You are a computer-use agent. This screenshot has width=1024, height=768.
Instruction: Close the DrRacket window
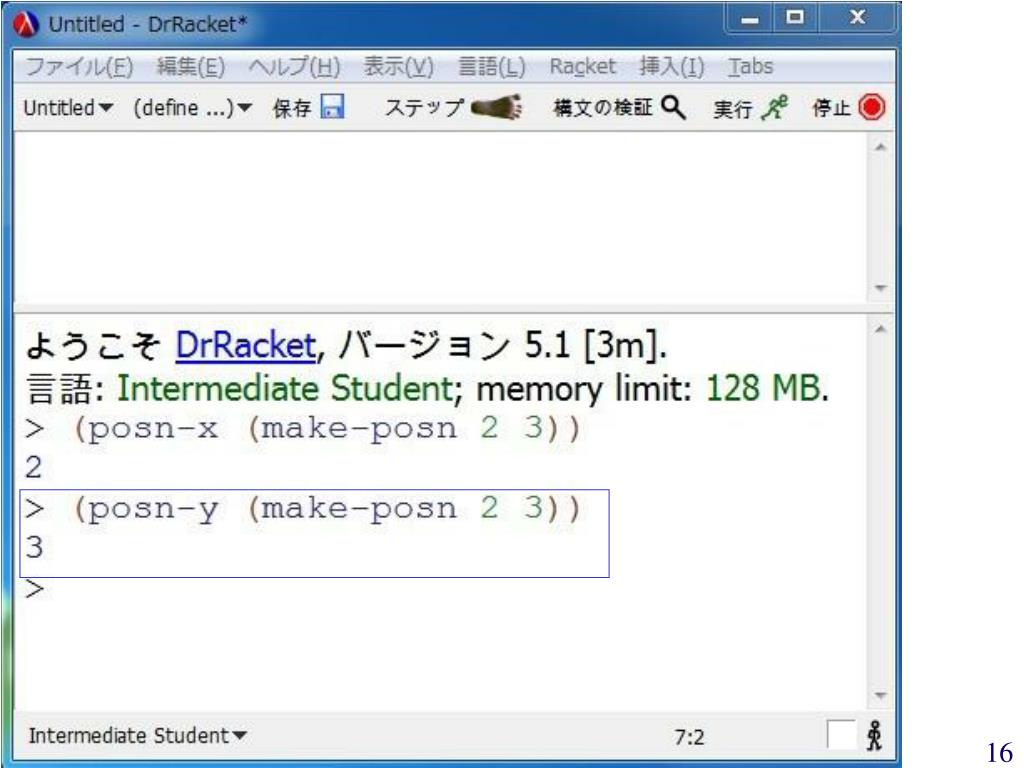pyautogui.click(x=857, y=18)
